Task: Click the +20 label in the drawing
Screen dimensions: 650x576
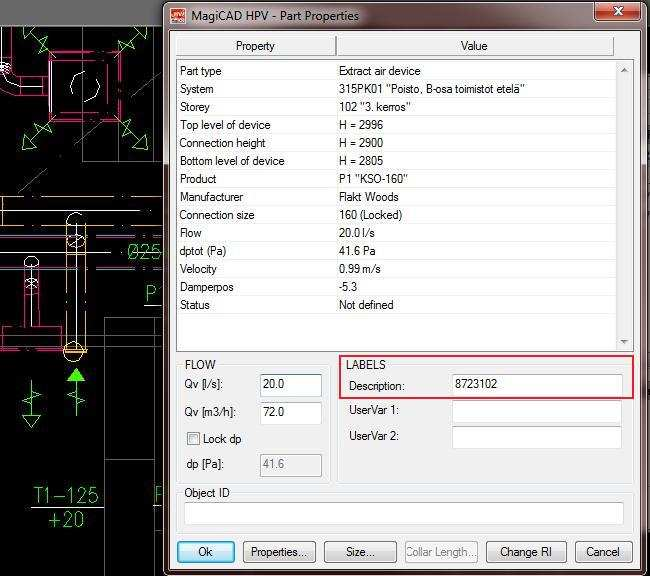Action: click(x=66, y=520)
